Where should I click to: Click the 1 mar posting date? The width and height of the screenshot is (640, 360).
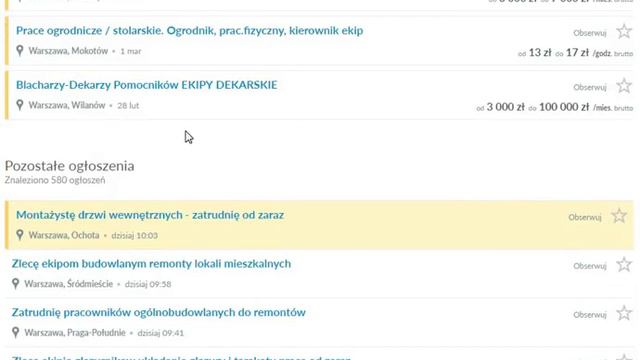(x=131, y=51)
